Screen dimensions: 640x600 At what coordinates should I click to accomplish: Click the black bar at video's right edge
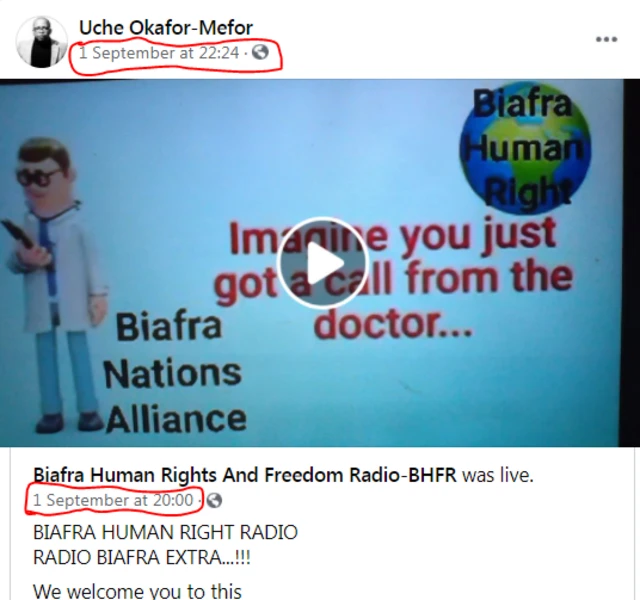tap(631, 262)
